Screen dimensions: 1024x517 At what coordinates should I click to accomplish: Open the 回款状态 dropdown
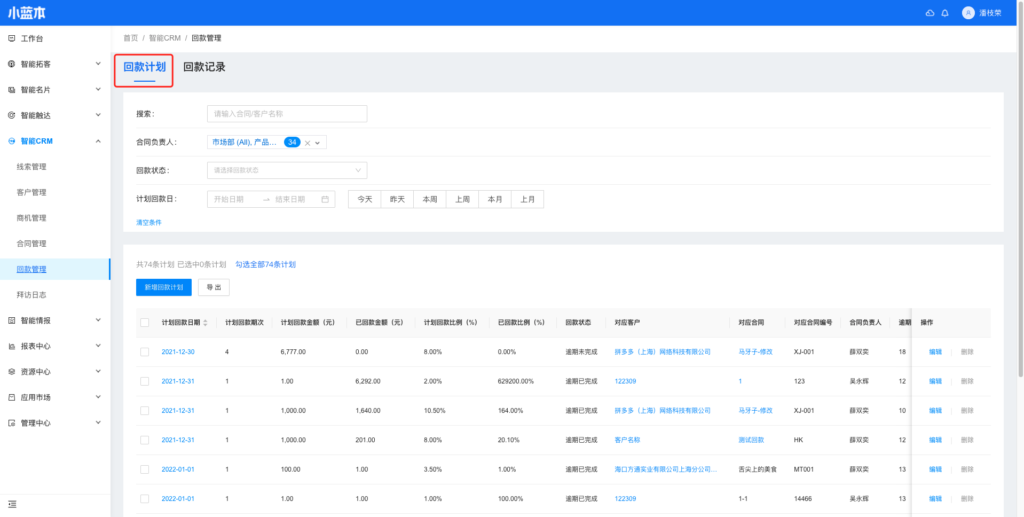pyautogui.click(x=287, y=170)
